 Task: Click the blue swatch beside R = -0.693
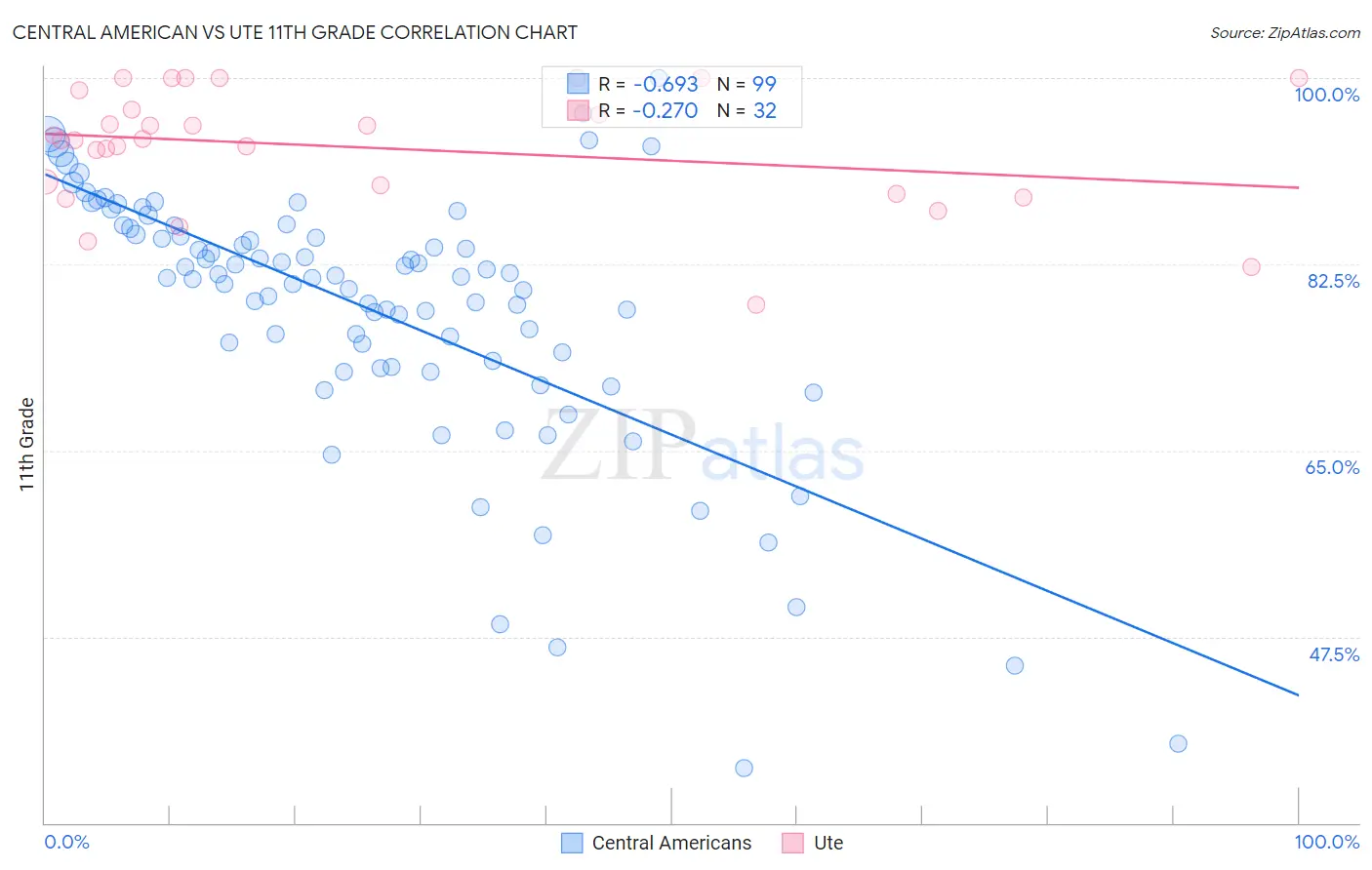click(578, 84)
